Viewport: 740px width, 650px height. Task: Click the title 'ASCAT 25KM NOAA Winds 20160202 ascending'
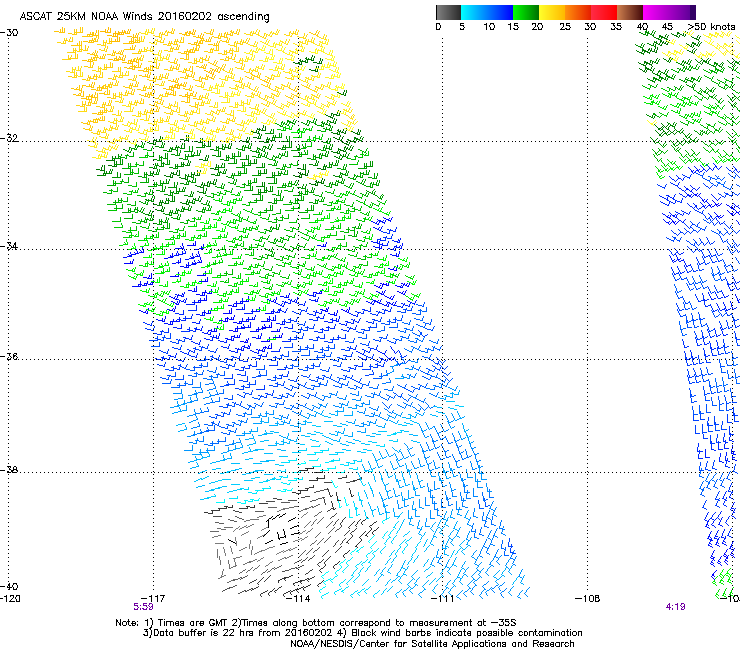pos(144,17)
